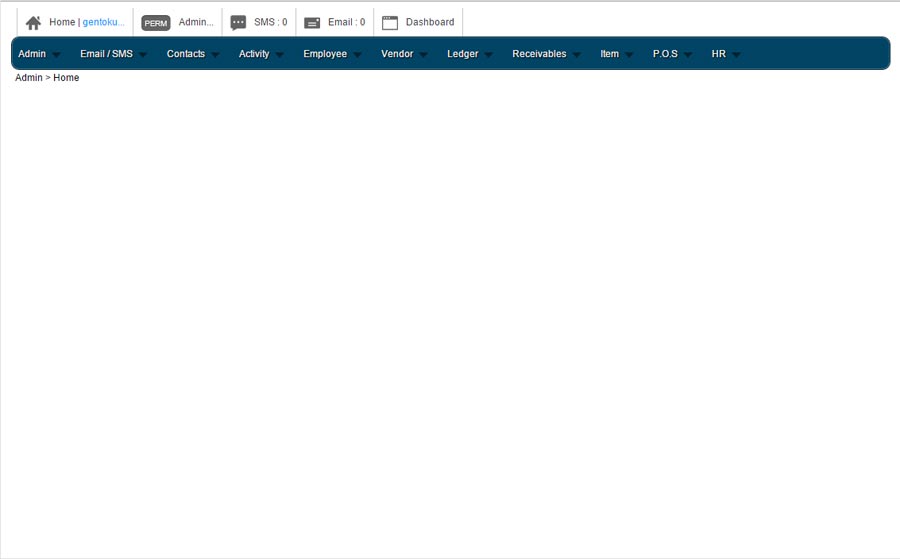Expand the HR dropdown arrow
The image size is (900, 559).
(x=736, y=55)
